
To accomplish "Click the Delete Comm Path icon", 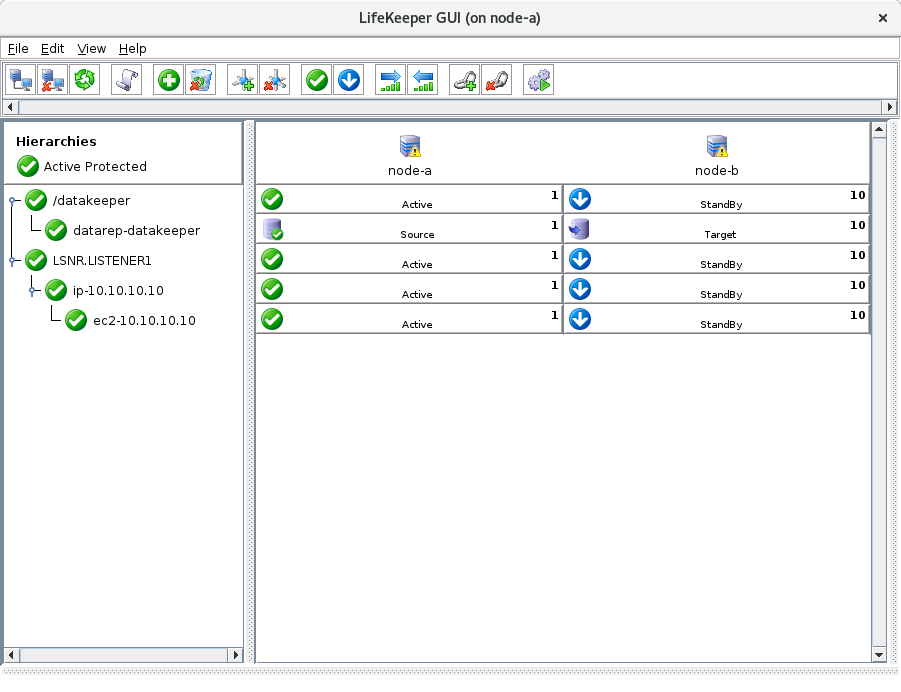I will click(x=275, y=80).
